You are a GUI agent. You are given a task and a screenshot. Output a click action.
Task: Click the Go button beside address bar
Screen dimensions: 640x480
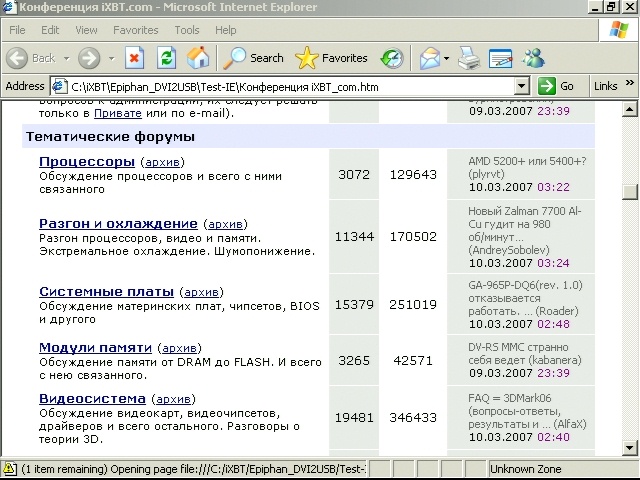[556, 86]
